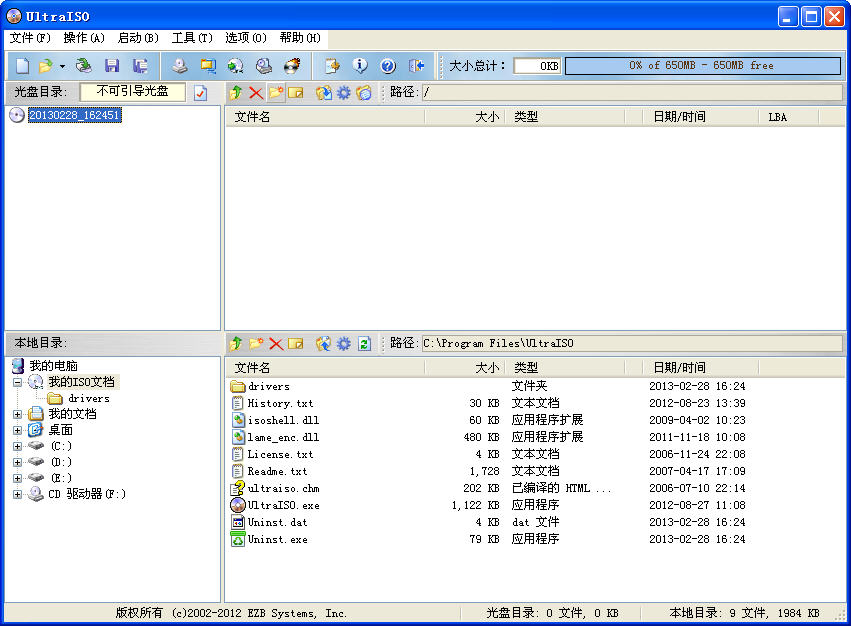Click the Save floppy disk icon

tap(112, 66)
